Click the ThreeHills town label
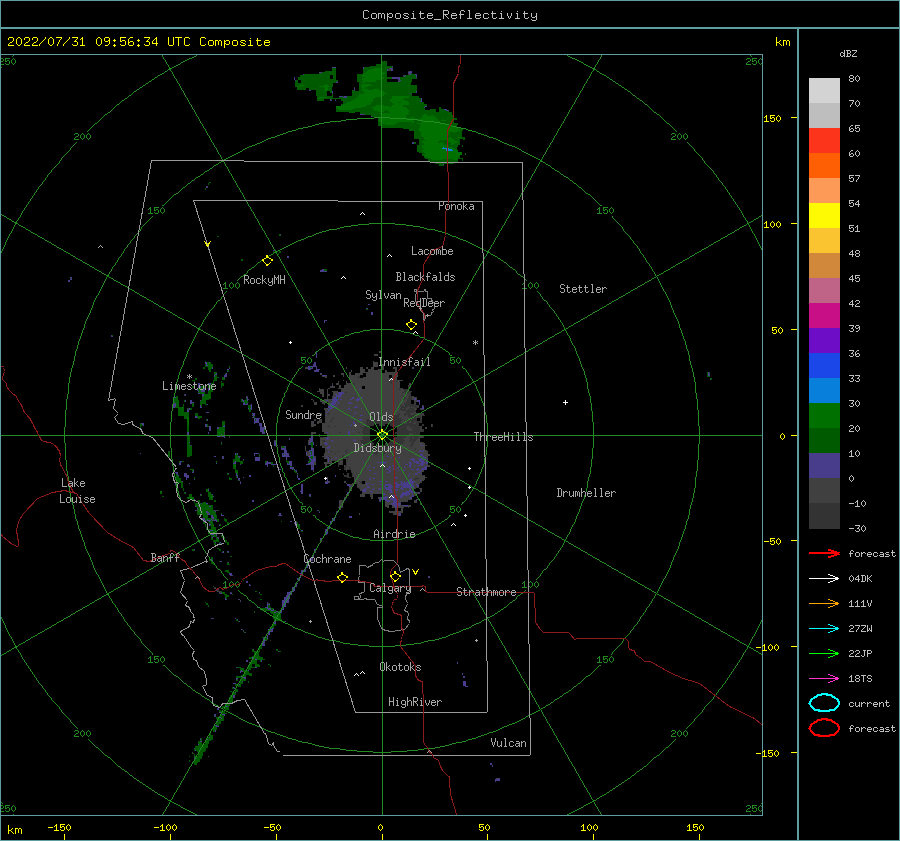The image size is (900, 841). [x=503, y=437]
